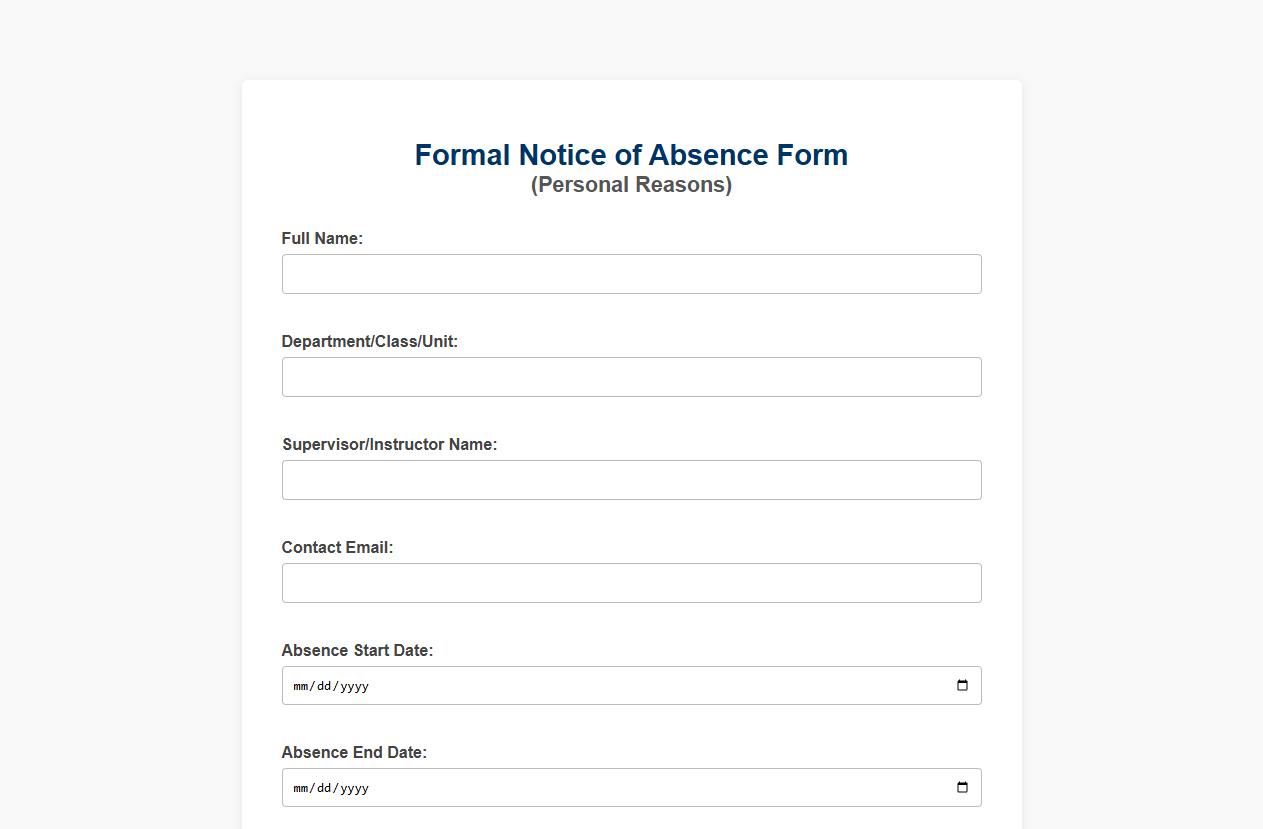This screenshot has width=1263, height=829.
Task: Click the Department/Class/Unit input field
Action: pyautogui.click(x=631, y=377)
